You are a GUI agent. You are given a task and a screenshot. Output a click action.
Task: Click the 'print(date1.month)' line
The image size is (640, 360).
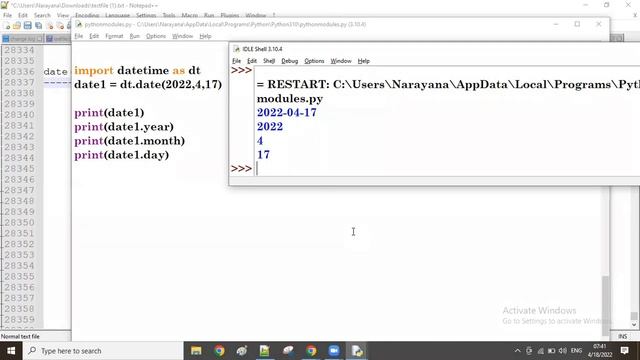tap(129, 141)
